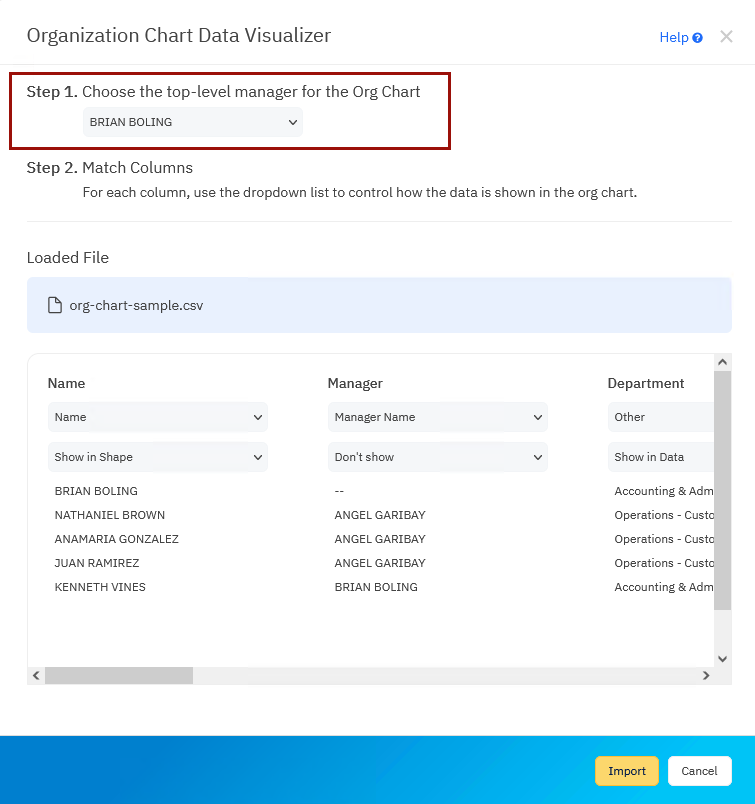The width and height of the screenshot is (755, 804).
Task: Click the Help question mark icon
Action: pyautogui.click(x=698, y=37)
